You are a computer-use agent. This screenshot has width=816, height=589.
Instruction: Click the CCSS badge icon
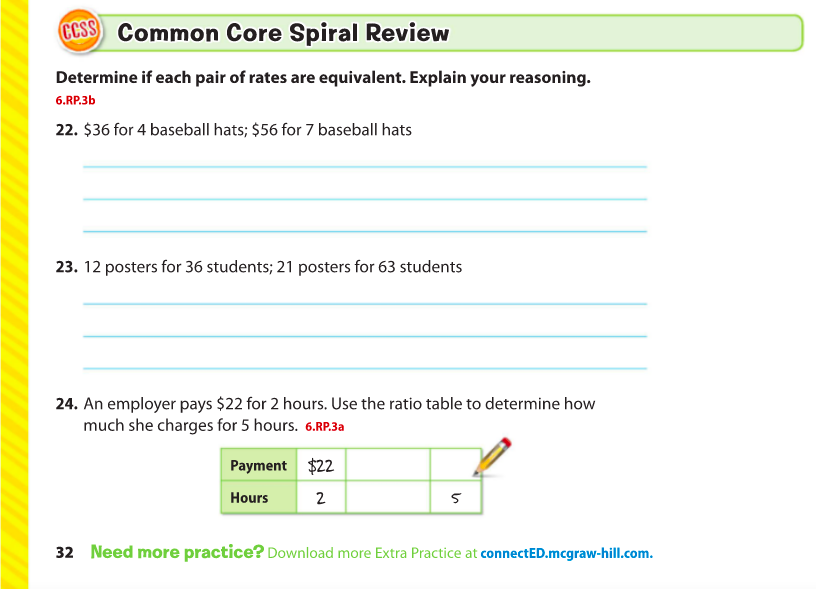pos(79,32)
